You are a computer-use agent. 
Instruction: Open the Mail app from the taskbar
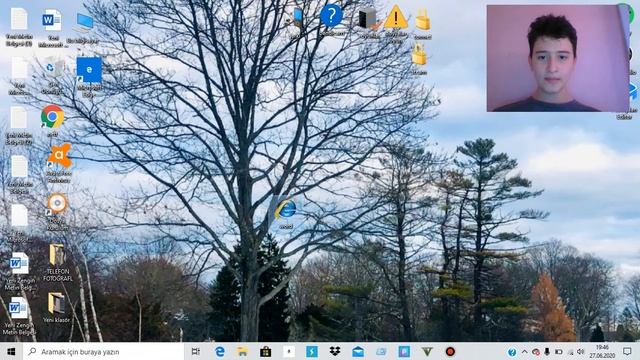click(x=358, y=351)
